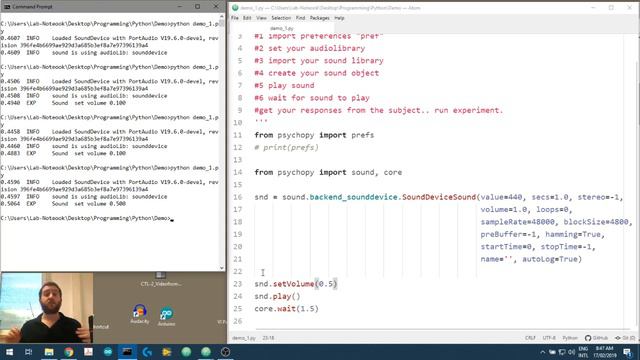
Task: Launch Google Chrome from the taskbar
Action: (x=69, y=352)
